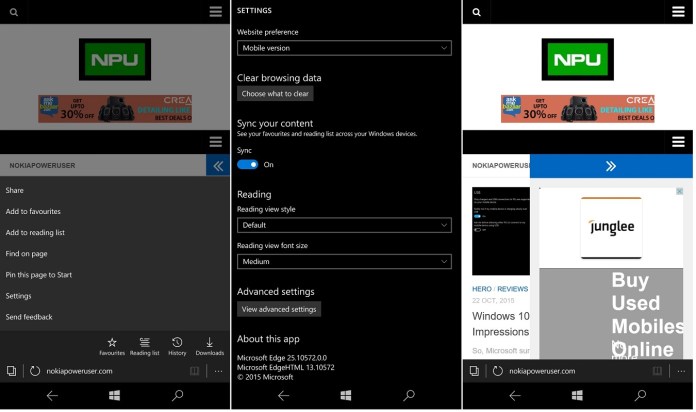Open Website preference Mobile version dropdown

(x=344, y=48)
